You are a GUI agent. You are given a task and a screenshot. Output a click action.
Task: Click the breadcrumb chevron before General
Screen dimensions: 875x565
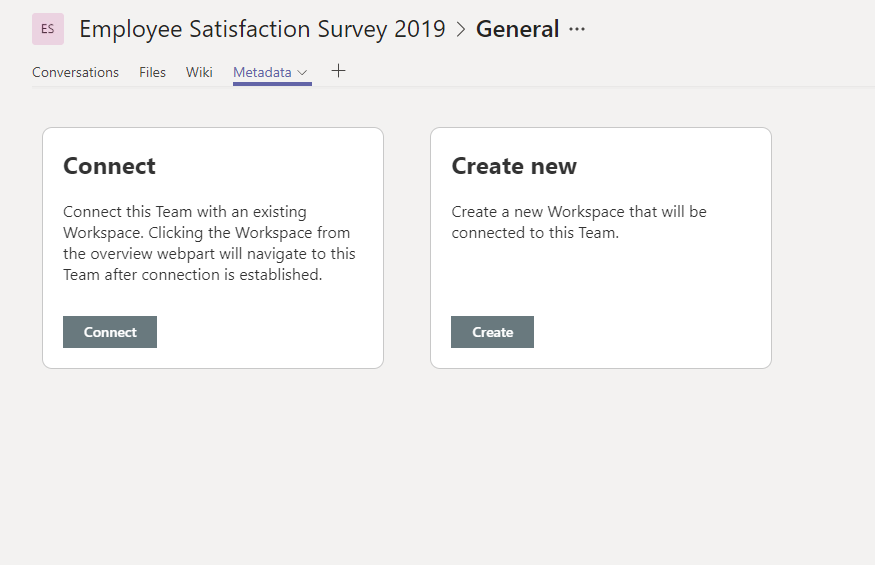(x=461, y=29)
